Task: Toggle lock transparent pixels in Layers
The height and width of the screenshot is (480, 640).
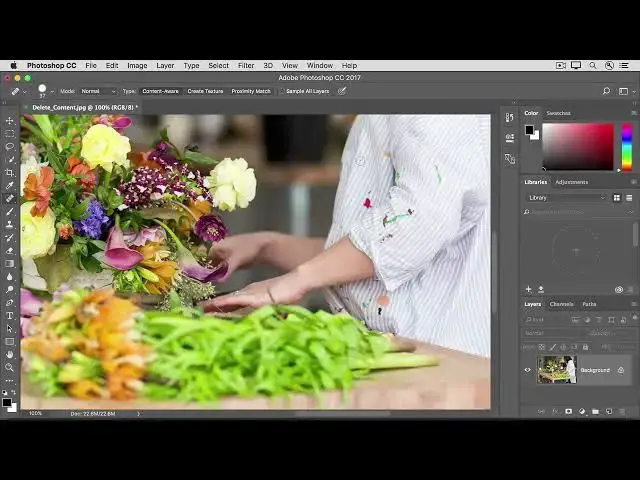Action: 542,347
